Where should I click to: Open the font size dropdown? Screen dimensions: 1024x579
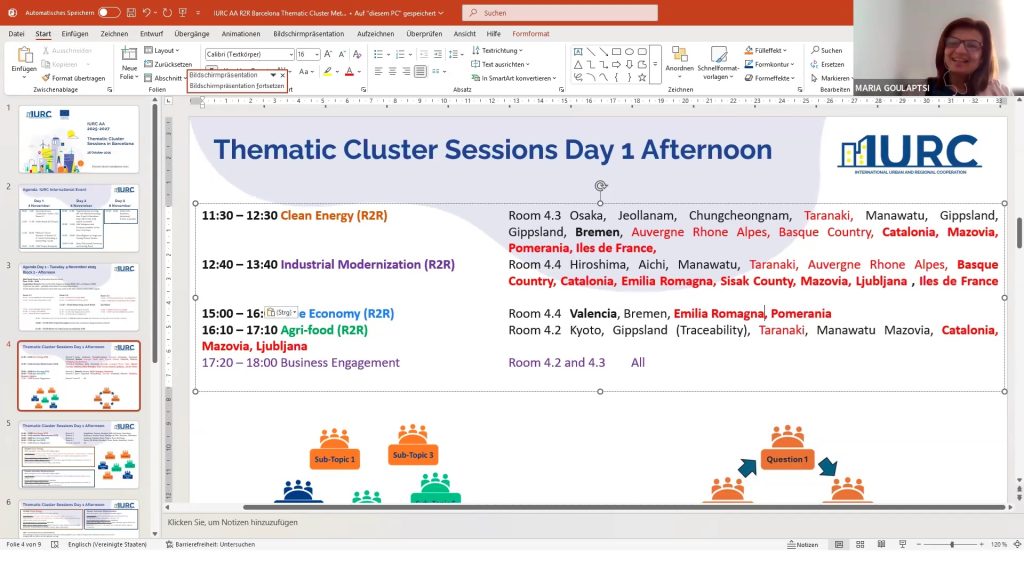pyautogui.click(x=316, y=54)
